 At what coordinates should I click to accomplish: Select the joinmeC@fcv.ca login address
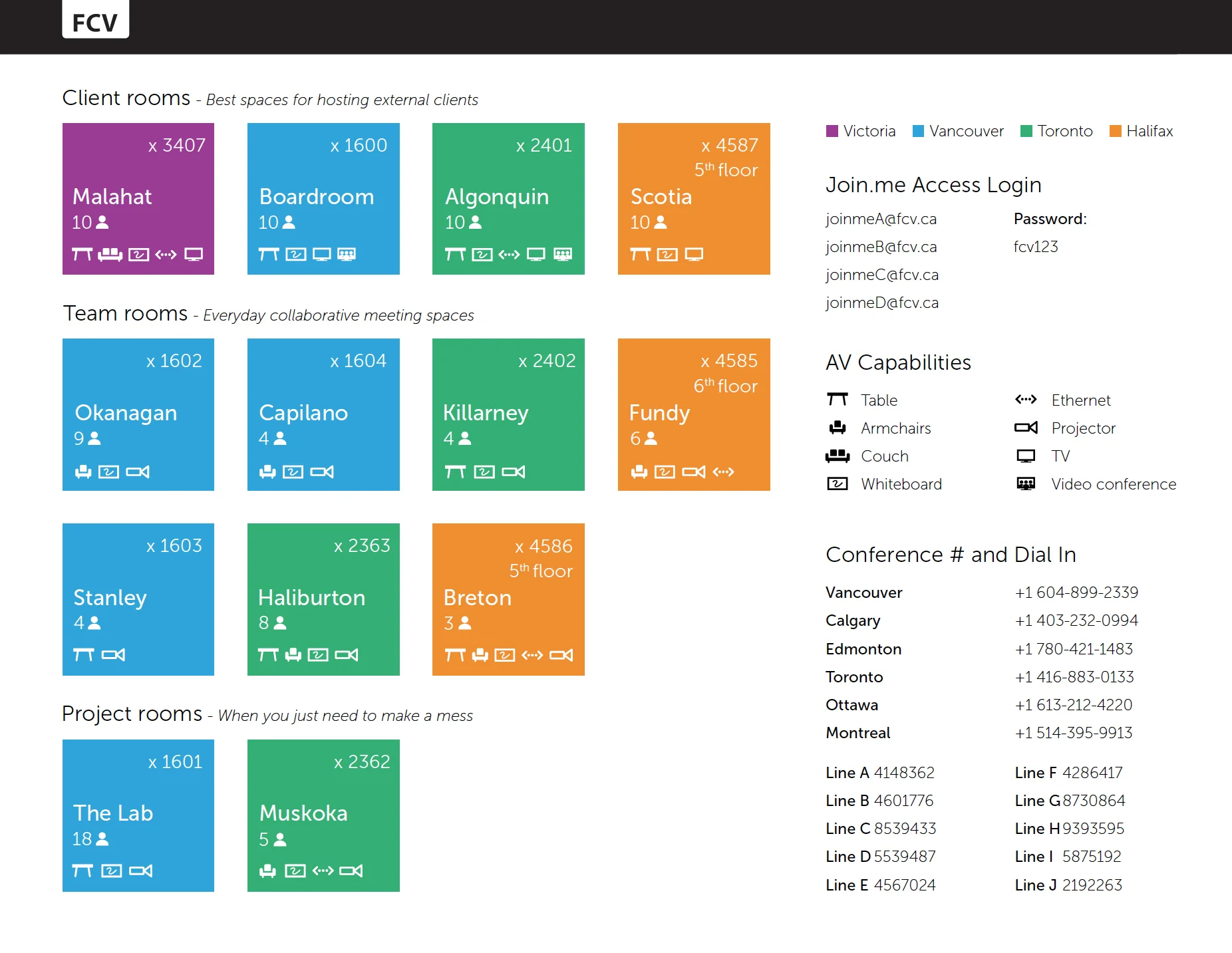[x=882, y=275]
